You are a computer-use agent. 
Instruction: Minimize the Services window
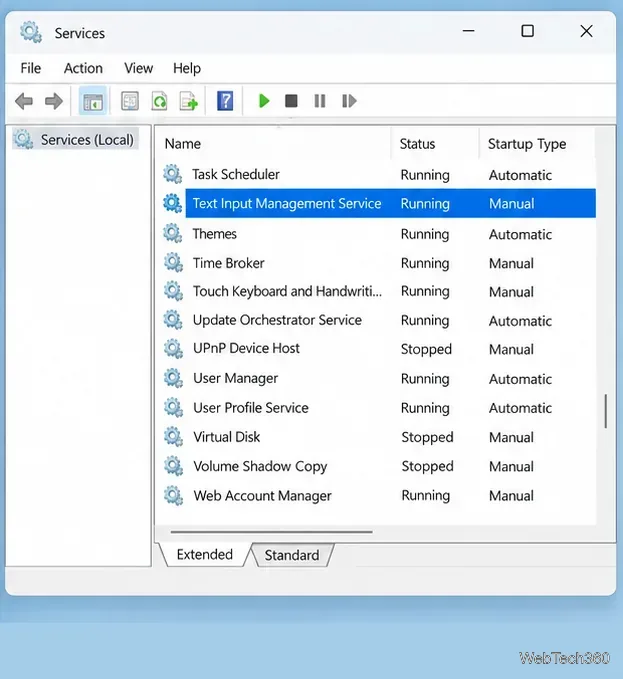pyautogui.click(x=468, y=31)
